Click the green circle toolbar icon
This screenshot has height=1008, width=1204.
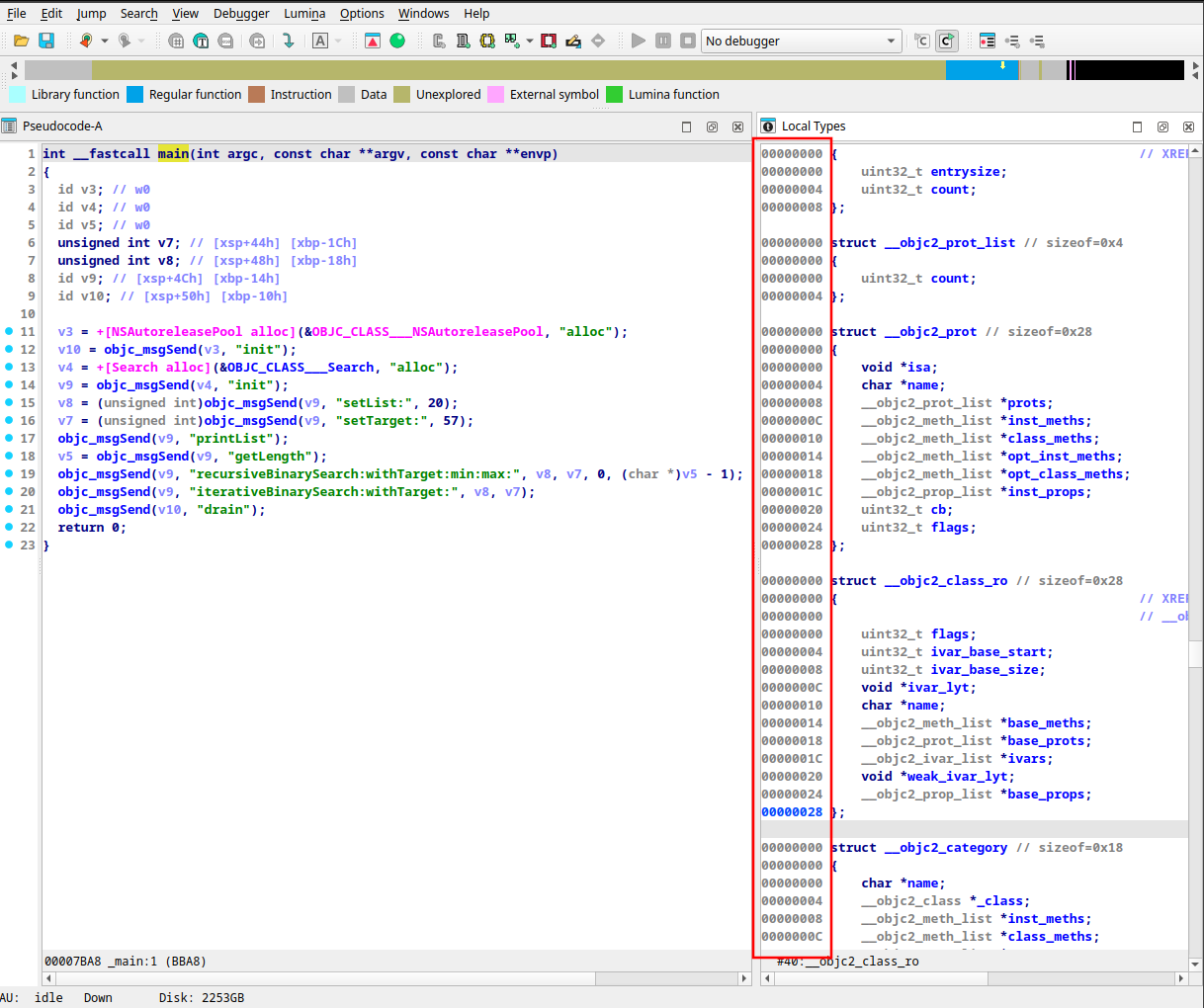tap(397, 41)
